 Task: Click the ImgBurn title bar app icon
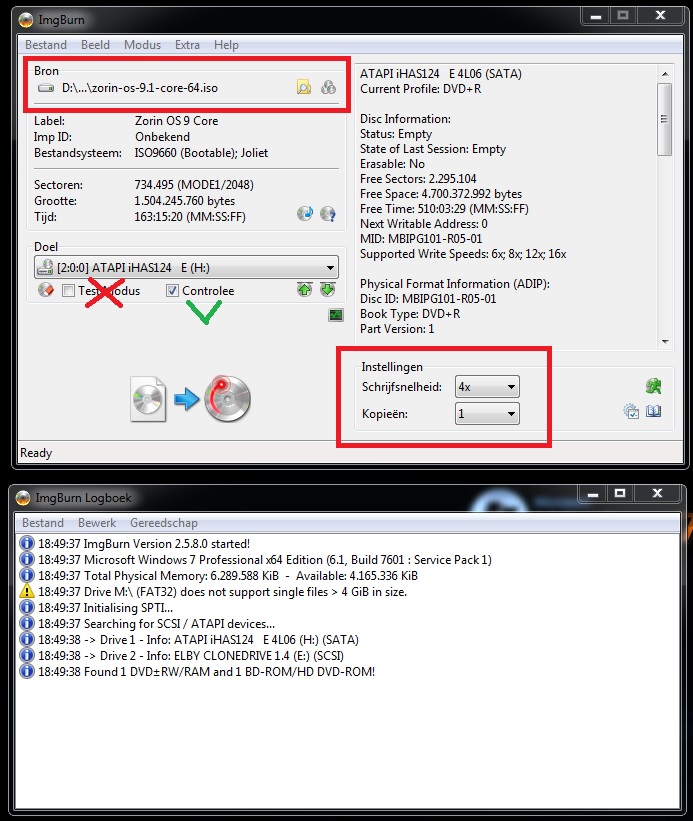[x=26, y=20]
